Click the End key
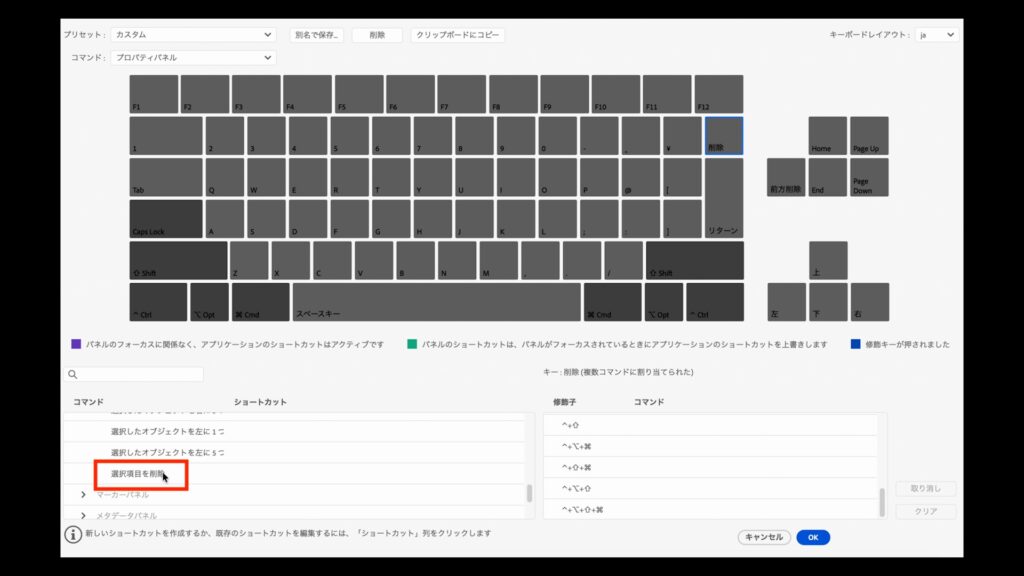The image size is (1024, 576). point(827,177)
